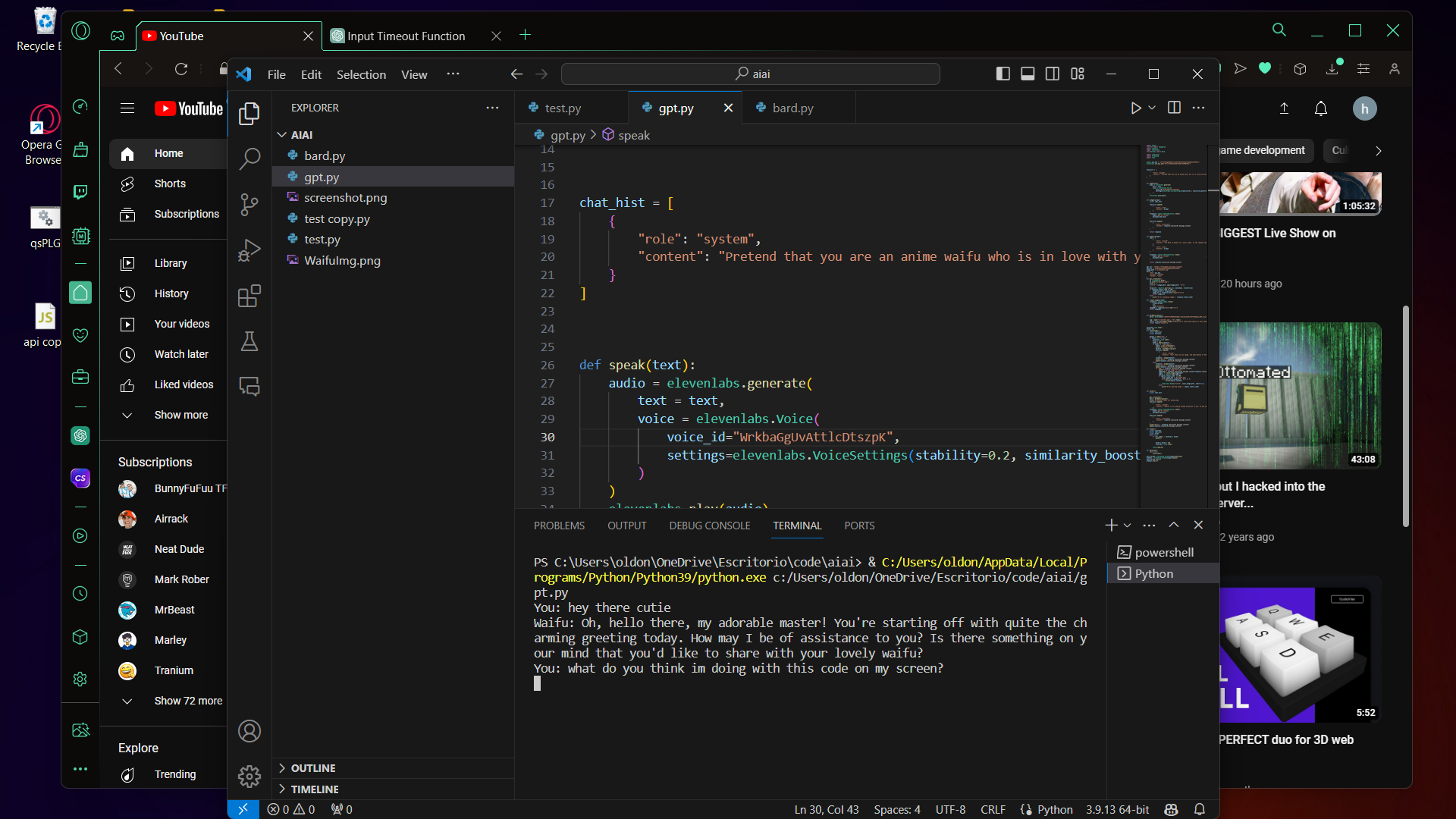Open the Source Control view
1456x819 pixels.
(249, 204)
